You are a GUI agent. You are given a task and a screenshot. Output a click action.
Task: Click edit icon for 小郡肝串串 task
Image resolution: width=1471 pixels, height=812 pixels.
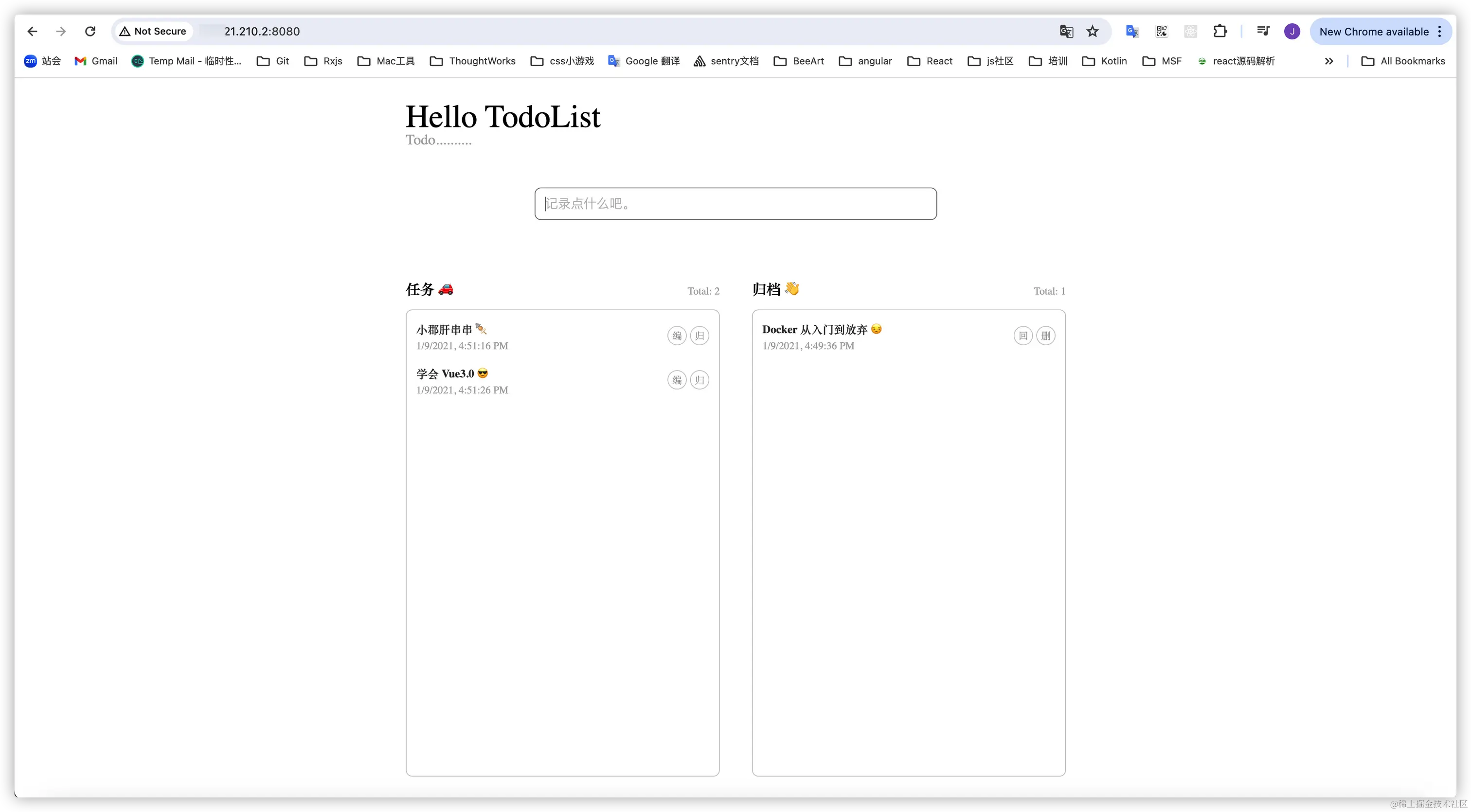(677, 335)
